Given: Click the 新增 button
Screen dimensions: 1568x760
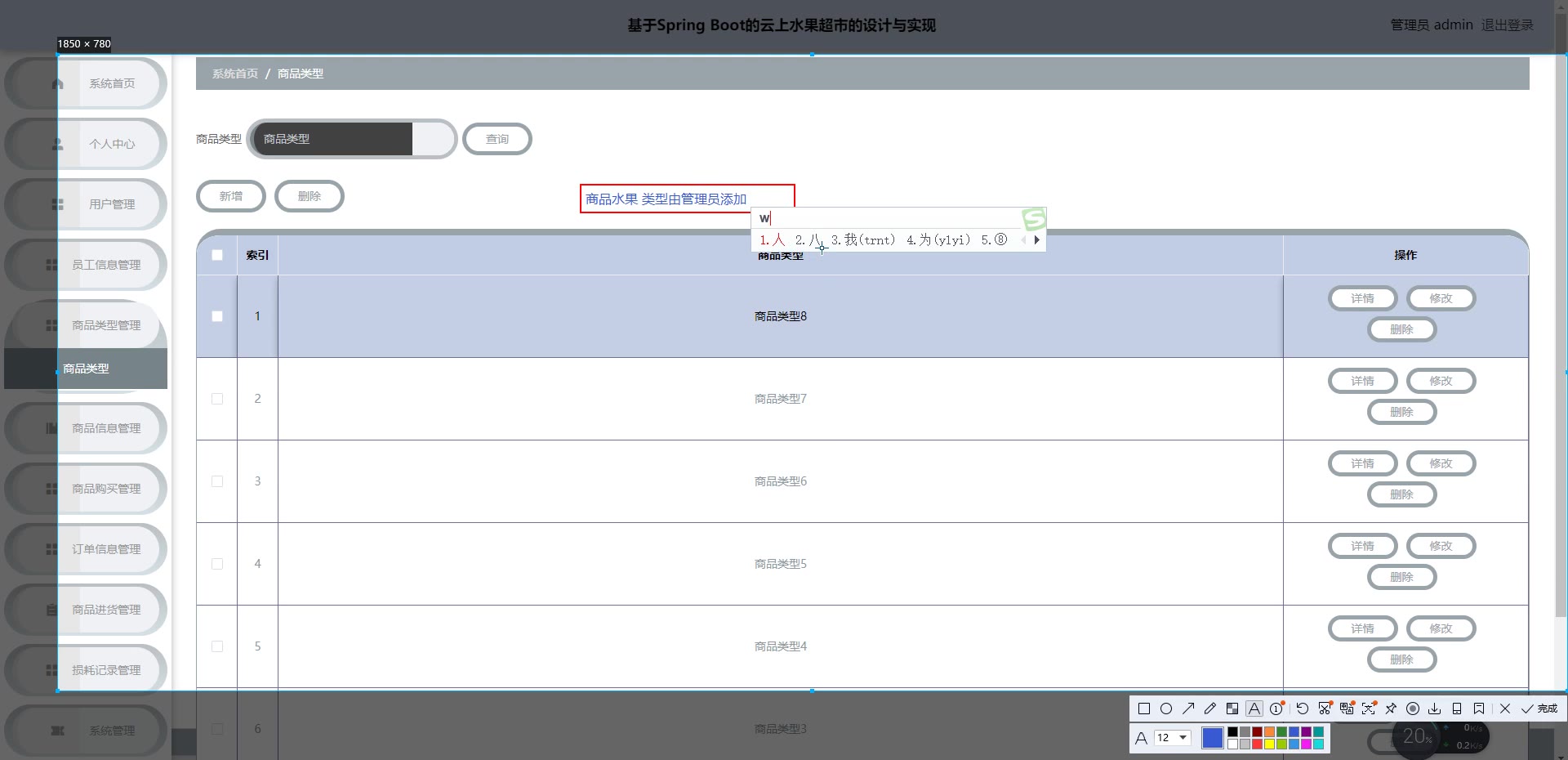Looking at the screenshot, I should click(231, 196).
